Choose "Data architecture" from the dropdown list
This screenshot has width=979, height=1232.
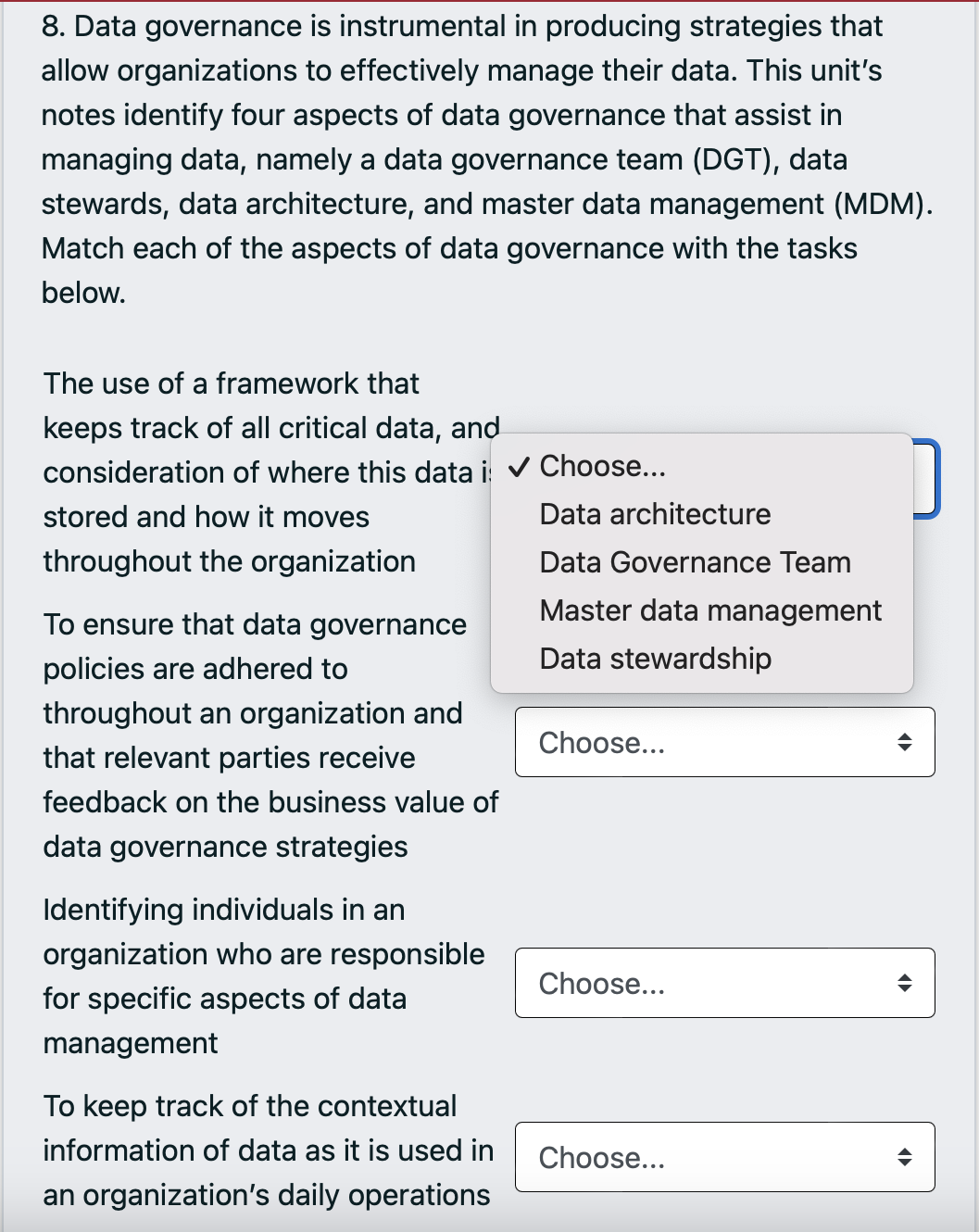(x=701, y=514)
